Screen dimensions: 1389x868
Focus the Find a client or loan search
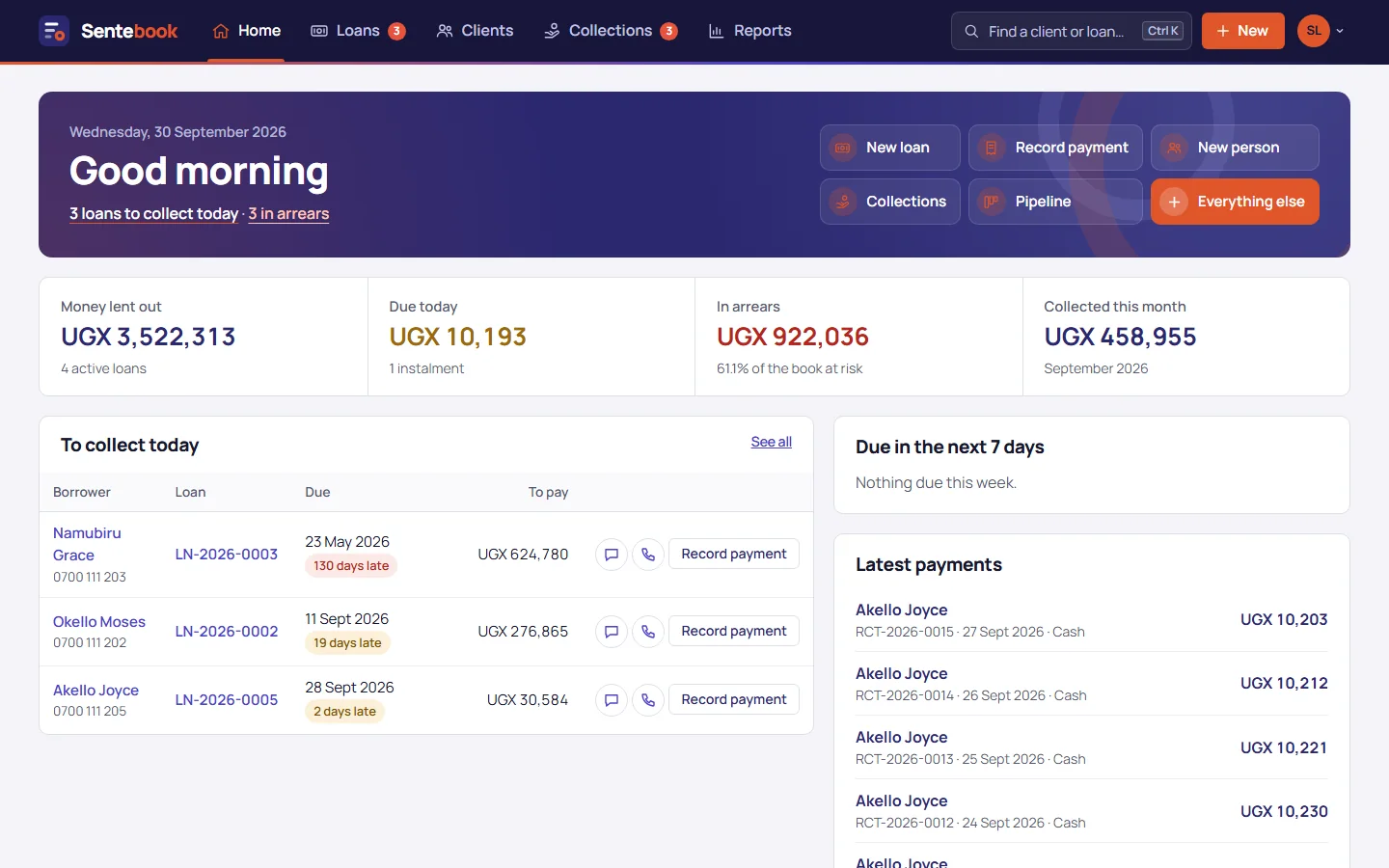pyautogui.click(x=1071, y=31)
